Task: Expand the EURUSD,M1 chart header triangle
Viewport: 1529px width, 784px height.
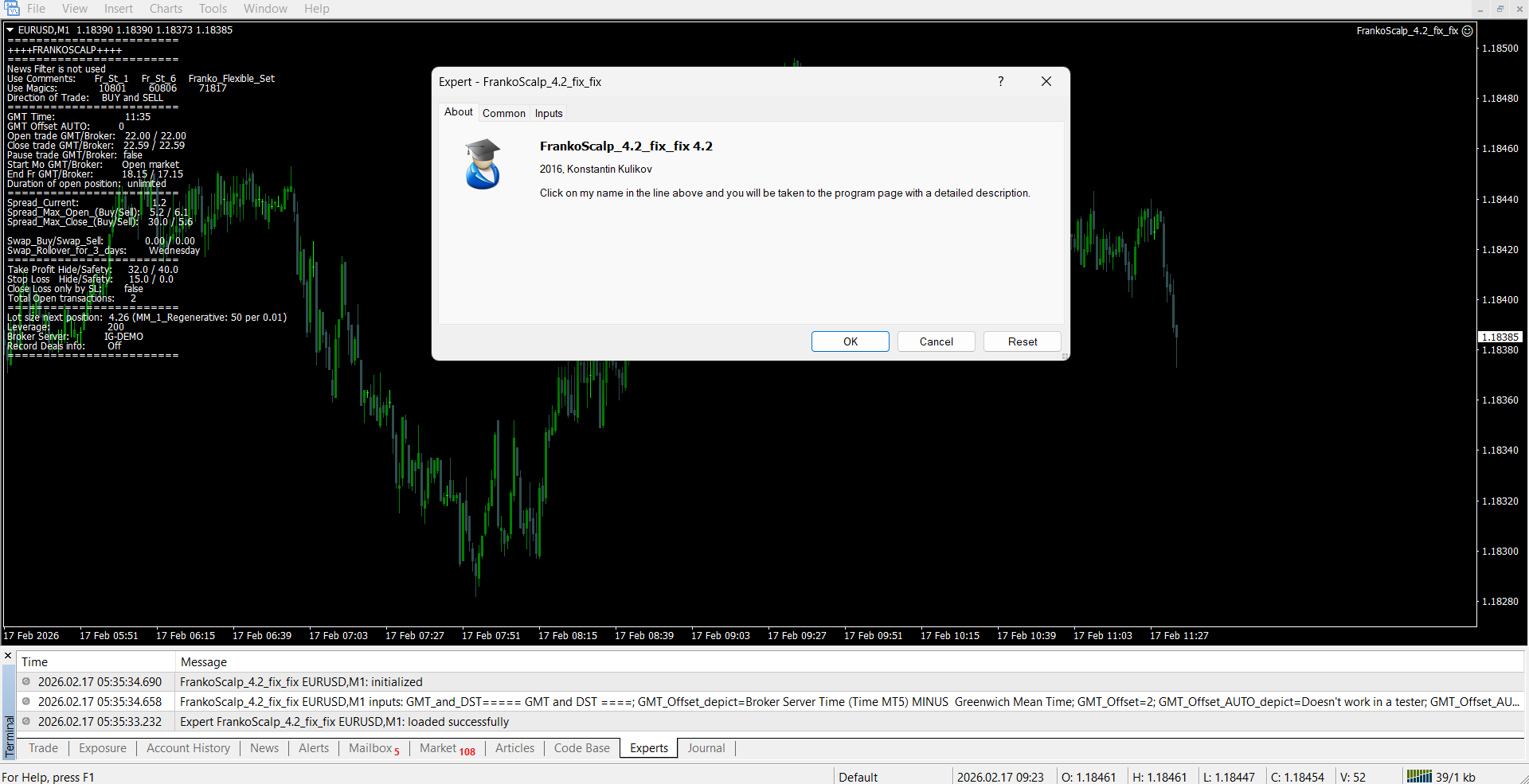Action: (10, 30)
